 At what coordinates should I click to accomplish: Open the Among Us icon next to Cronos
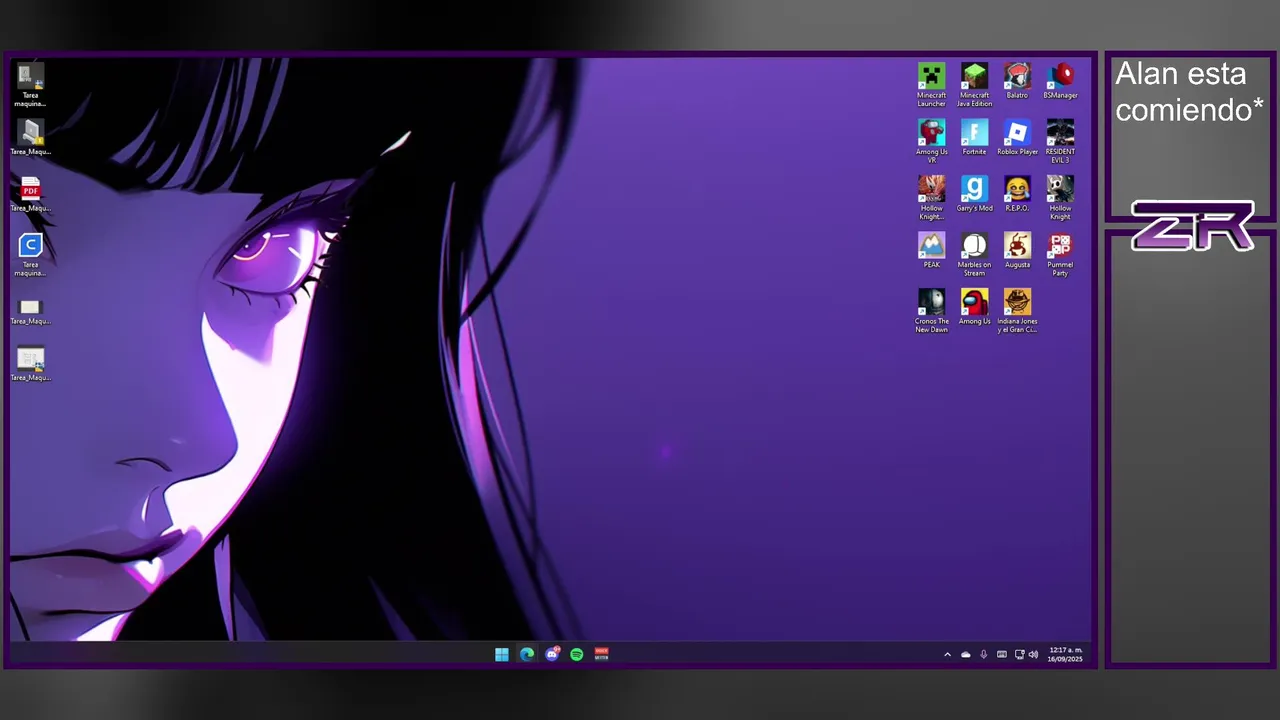coord(974,307)
